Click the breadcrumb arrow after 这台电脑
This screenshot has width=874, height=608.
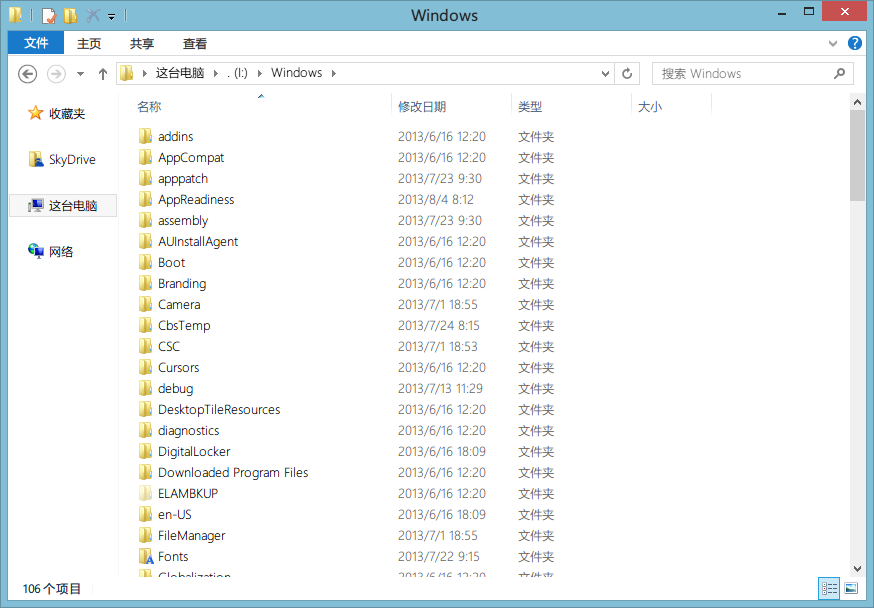pos(215,73)
